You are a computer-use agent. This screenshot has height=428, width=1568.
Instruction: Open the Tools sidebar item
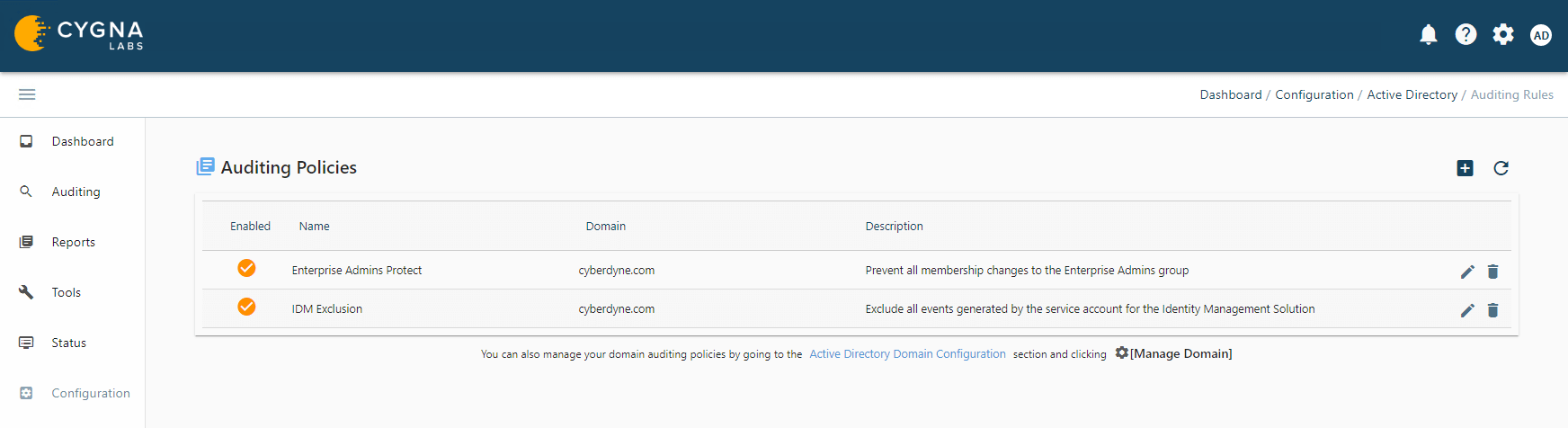(66, 292)
